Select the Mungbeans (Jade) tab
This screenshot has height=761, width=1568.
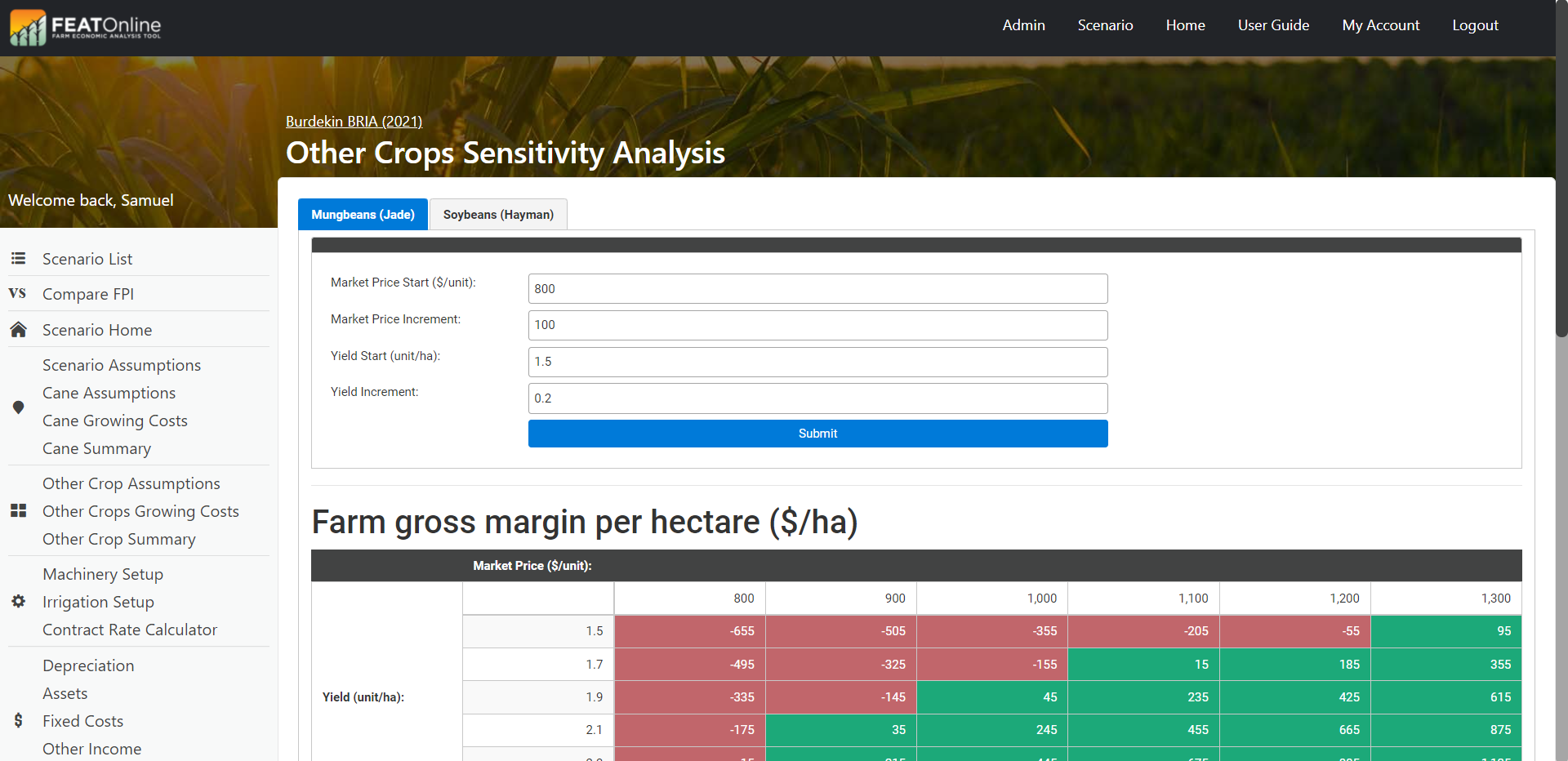(363, 215)
